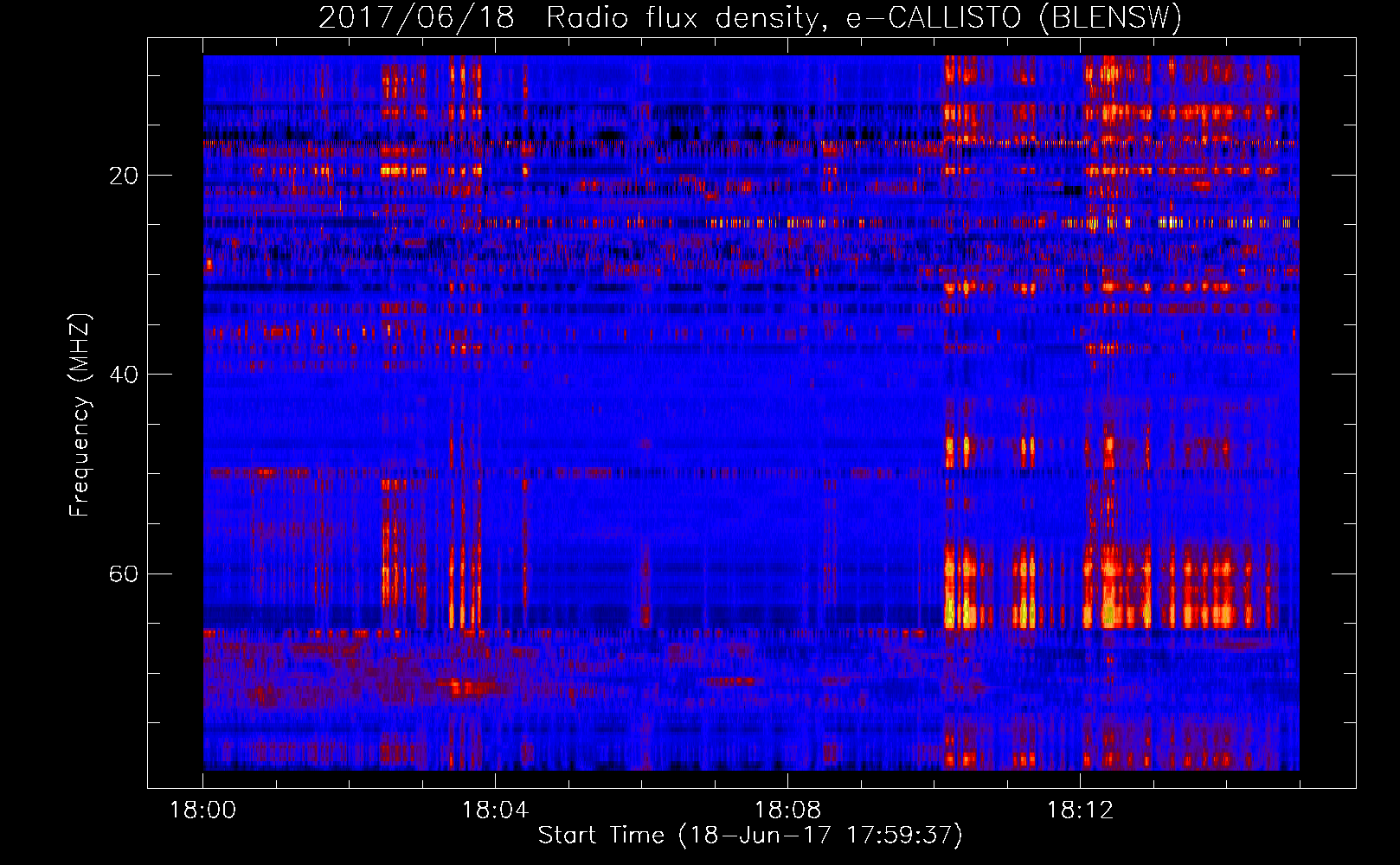Click the 20 MHz frequency tick label
Viewport: 1400px width, 865px height.
[x=124, y=176]
